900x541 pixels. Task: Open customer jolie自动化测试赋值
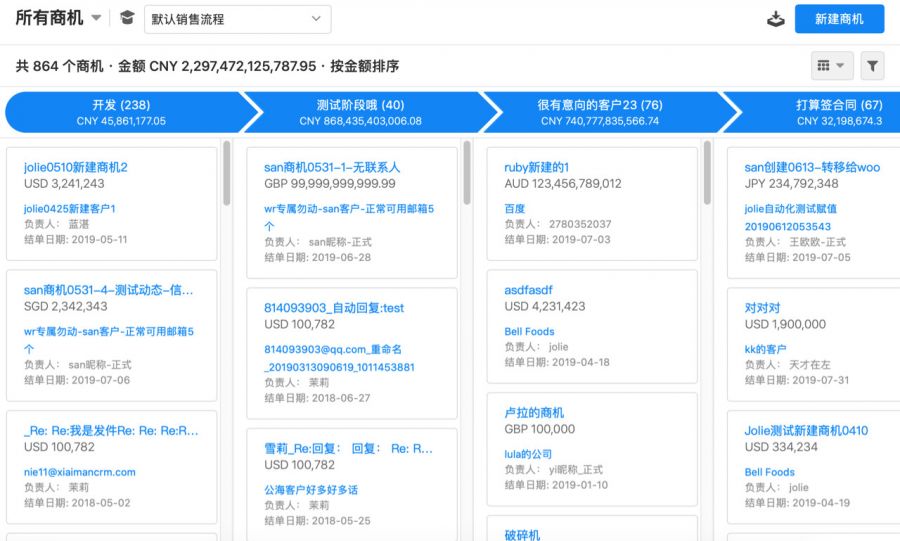790,217
